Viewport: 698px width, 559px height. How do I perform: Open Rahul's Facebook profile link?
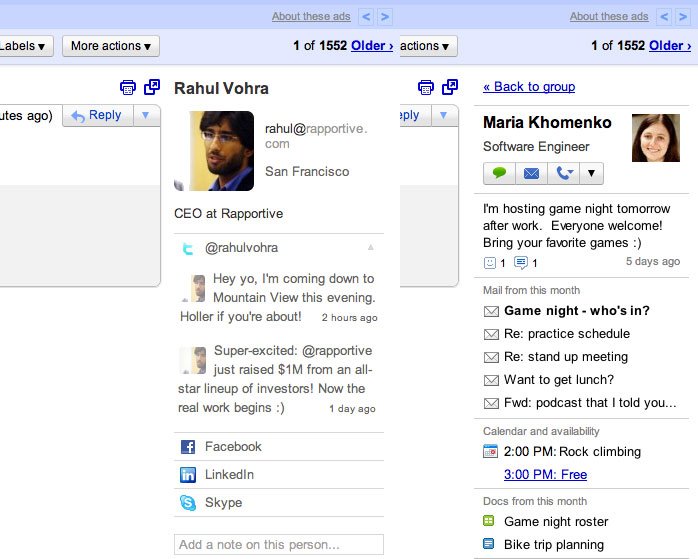[232, 447]
